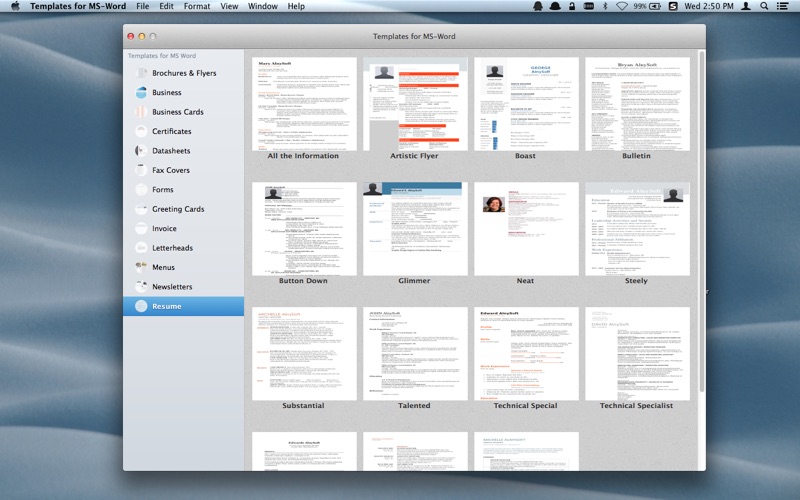Click the Bluetooth menu bar icon
Screen dimensions: 800x500
click(x=605, y=6)
